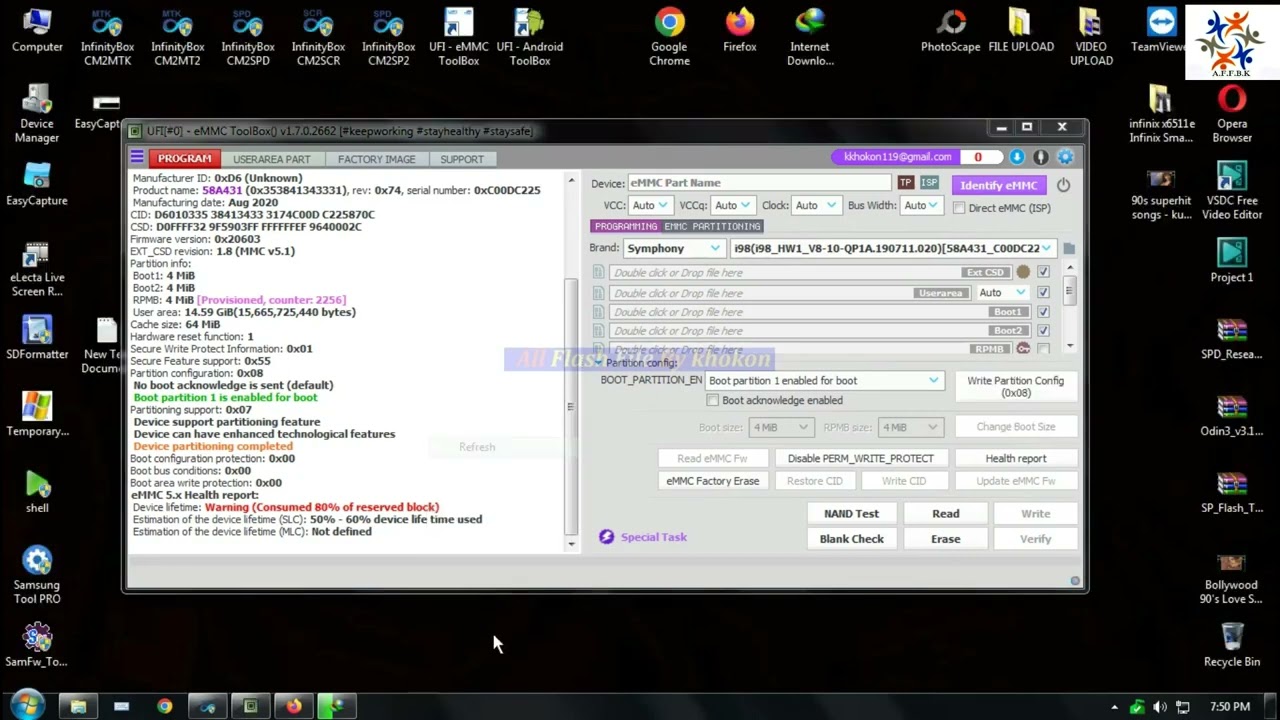Open the Bus Width dropdown
Screen dimensions: 1280x720
[x=920, y=205]
